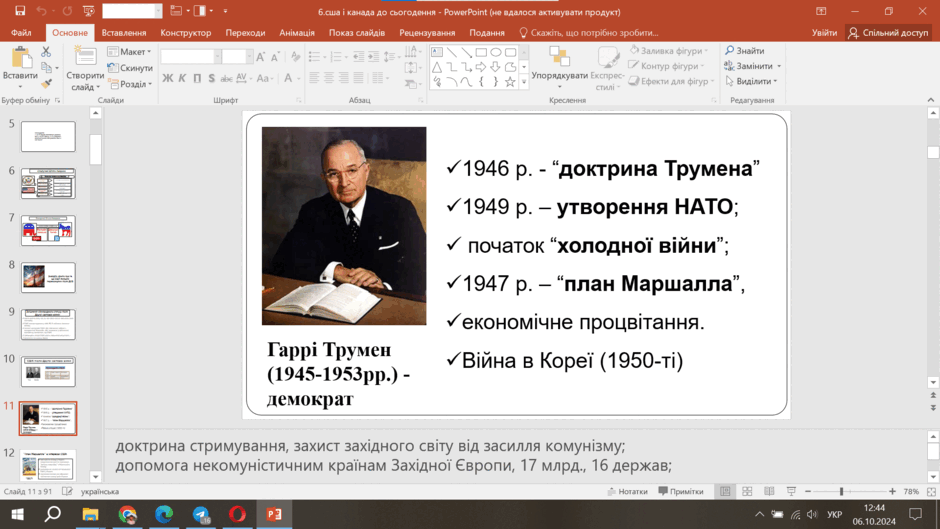
Task: Open Шрифт font dialog launcher
Action: [x=299, y=101]
